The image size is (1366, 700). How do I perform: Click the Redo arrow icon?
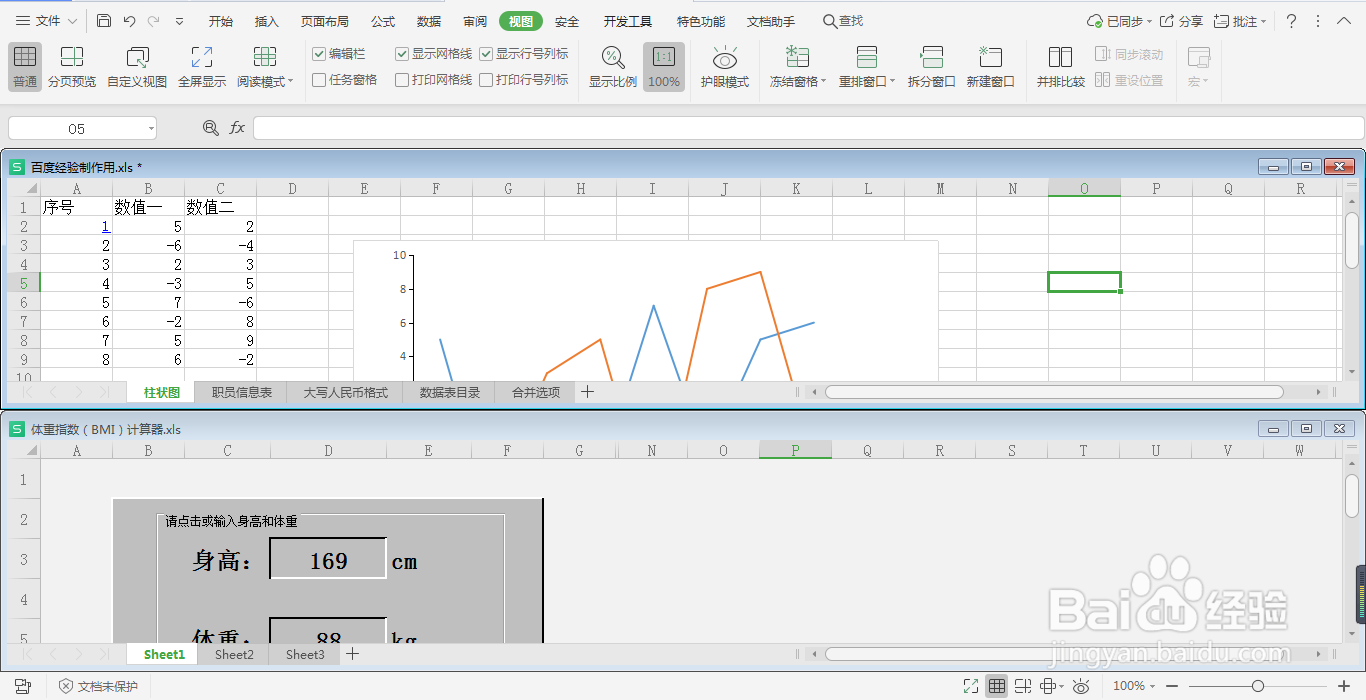tap(153, 21)
